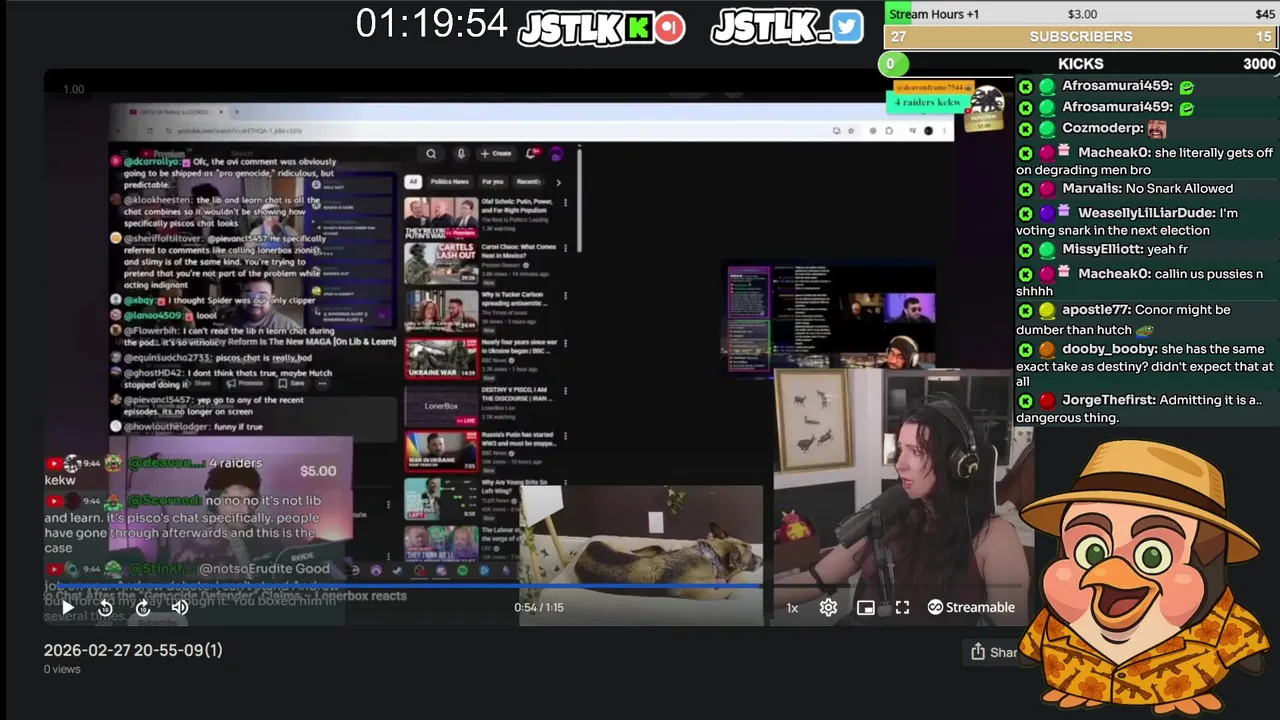Click the Twitter bird icon beside JSTLK
This screenshot has width=1280, height=720.
click(x=847, y=27)
